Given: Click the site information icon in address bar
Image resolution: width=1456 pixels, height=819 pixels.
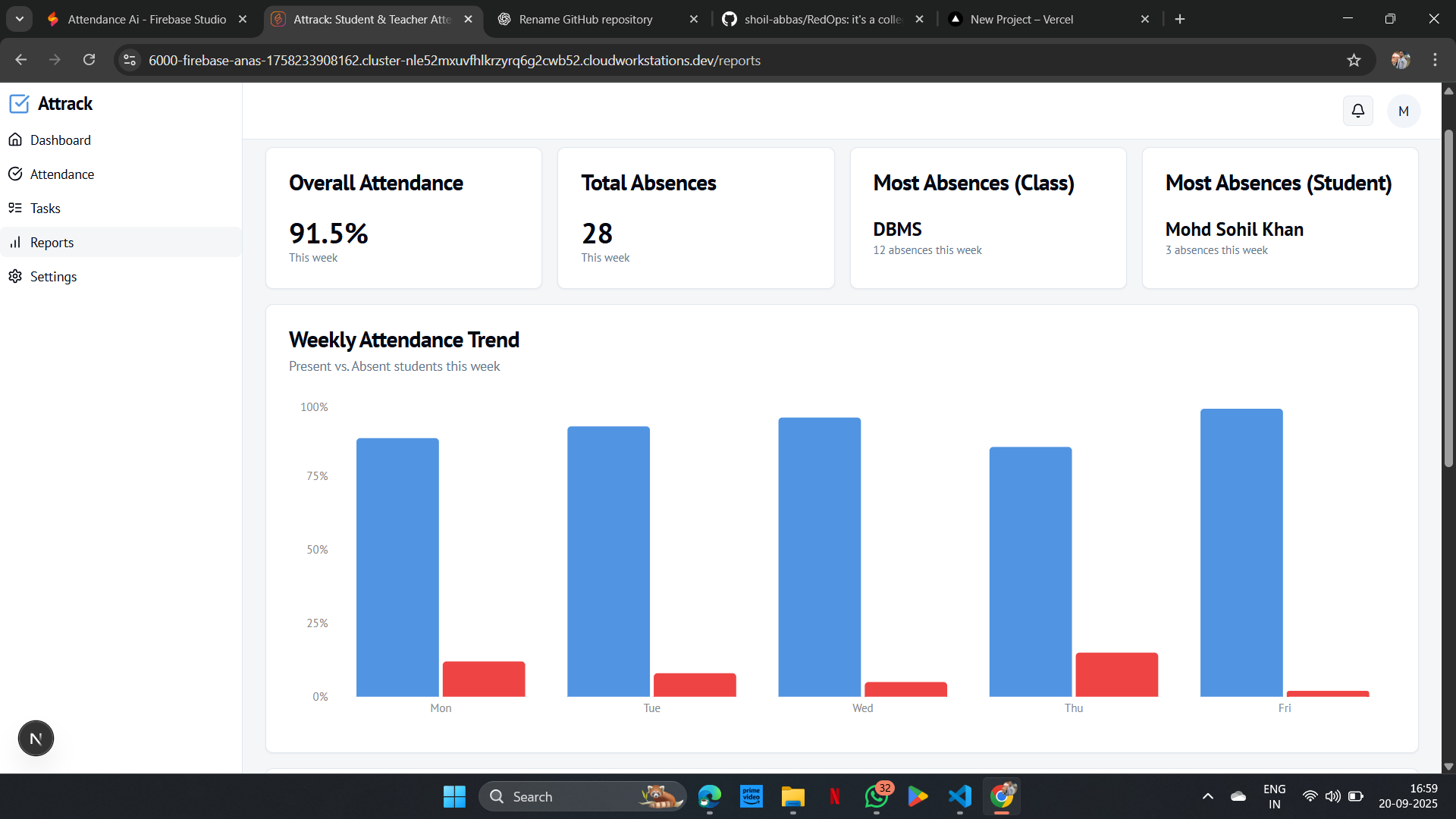Looking at the screenshot, I should pyautogui.click(x=129, y=60).
